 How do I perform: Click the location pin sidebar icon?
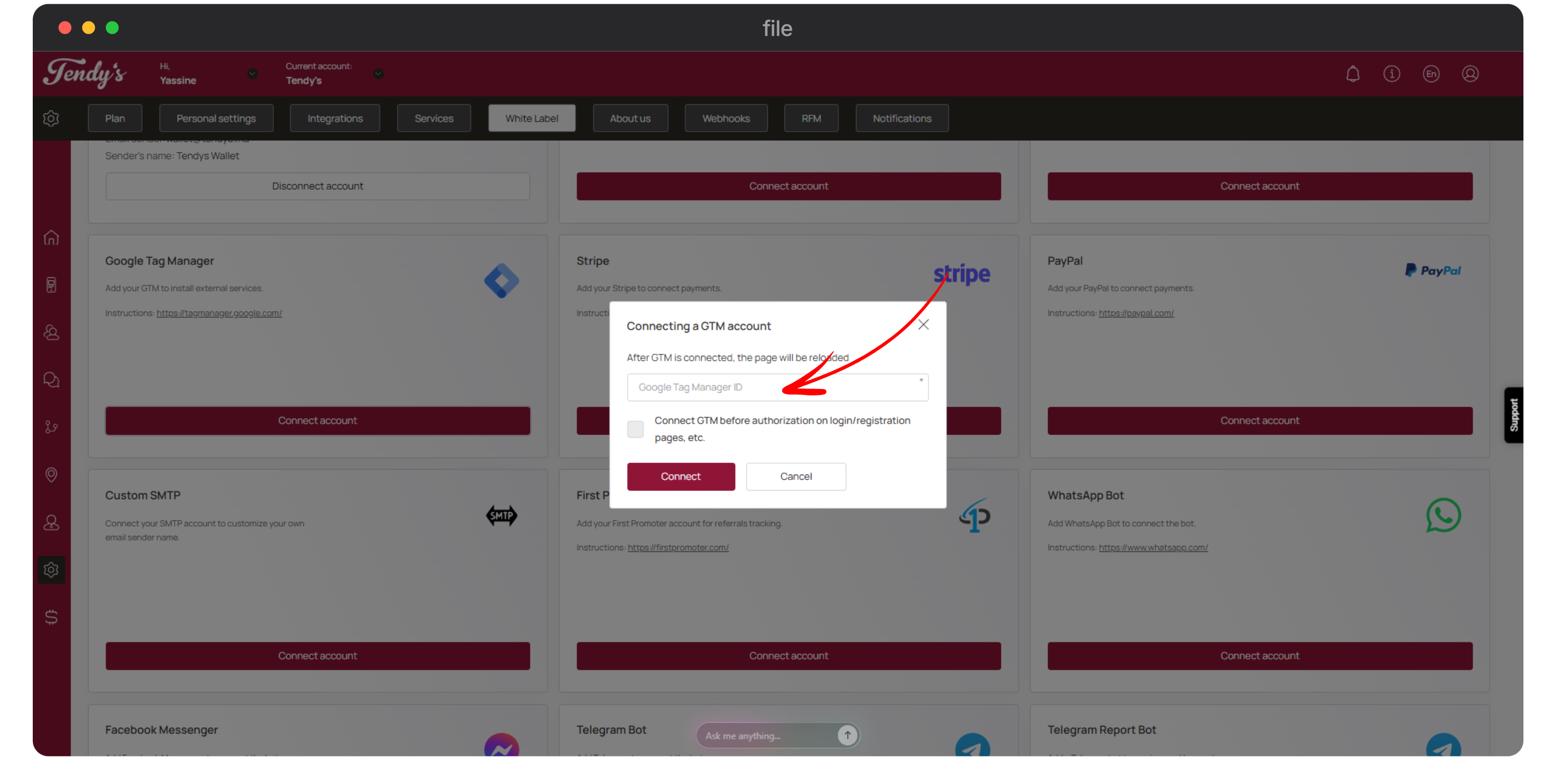pos(51,474)
